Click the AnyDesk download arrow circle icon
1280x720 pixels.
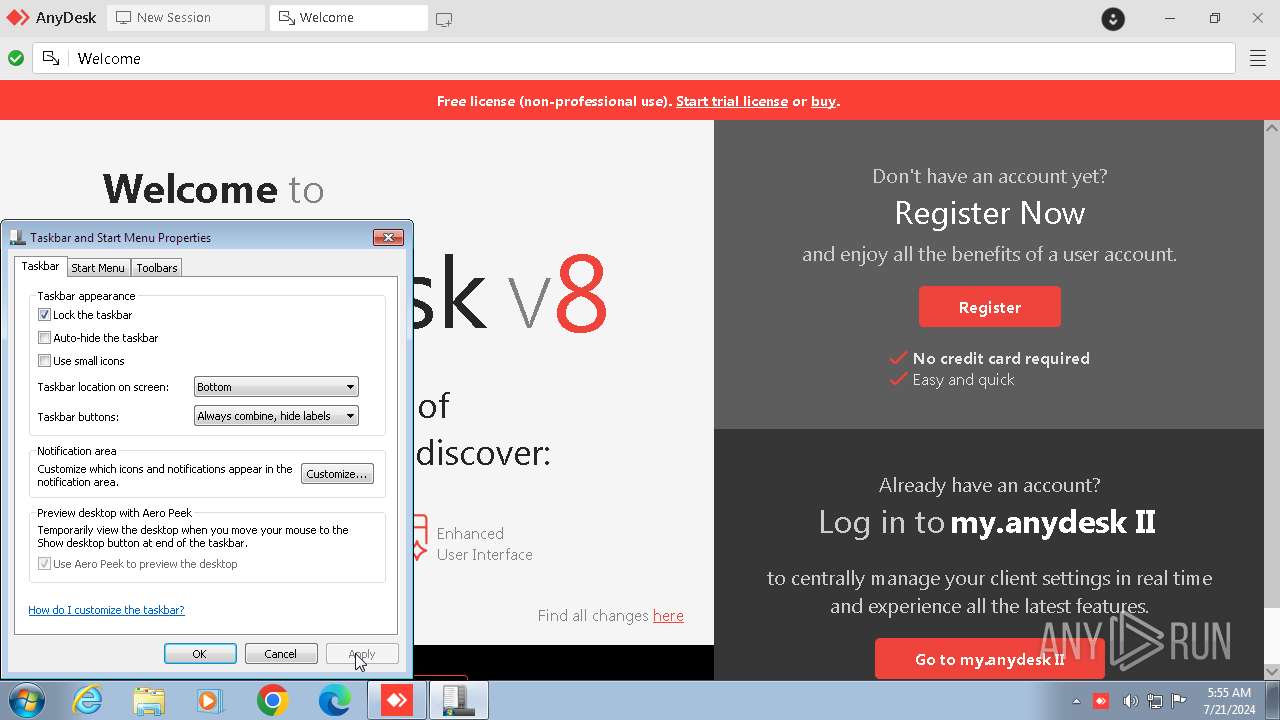tap(1113, 18)
